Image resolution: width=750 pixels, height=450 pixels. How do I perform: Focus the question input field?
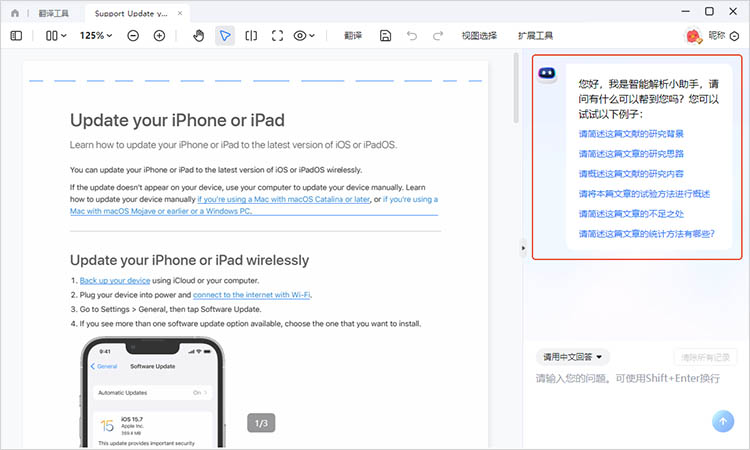628,379
